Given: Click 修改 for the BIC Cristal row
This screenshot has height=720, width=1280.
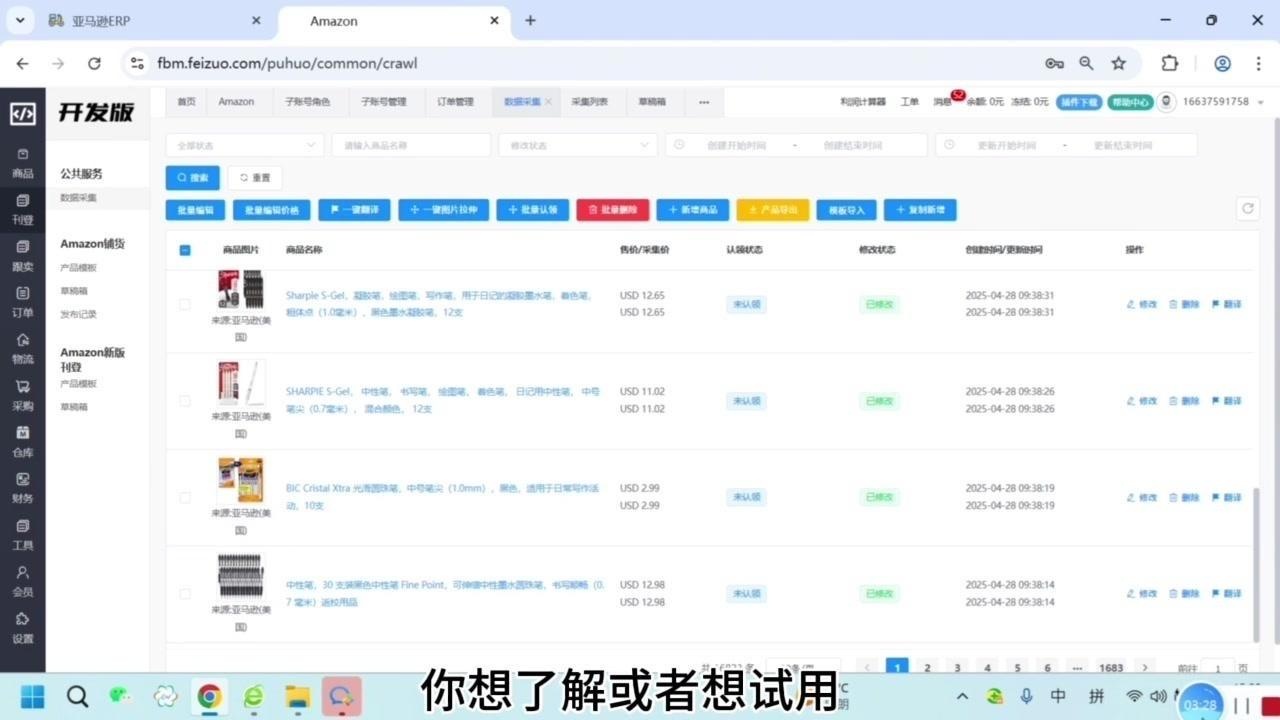Looking at the screenshot, I should (1142, 497).
